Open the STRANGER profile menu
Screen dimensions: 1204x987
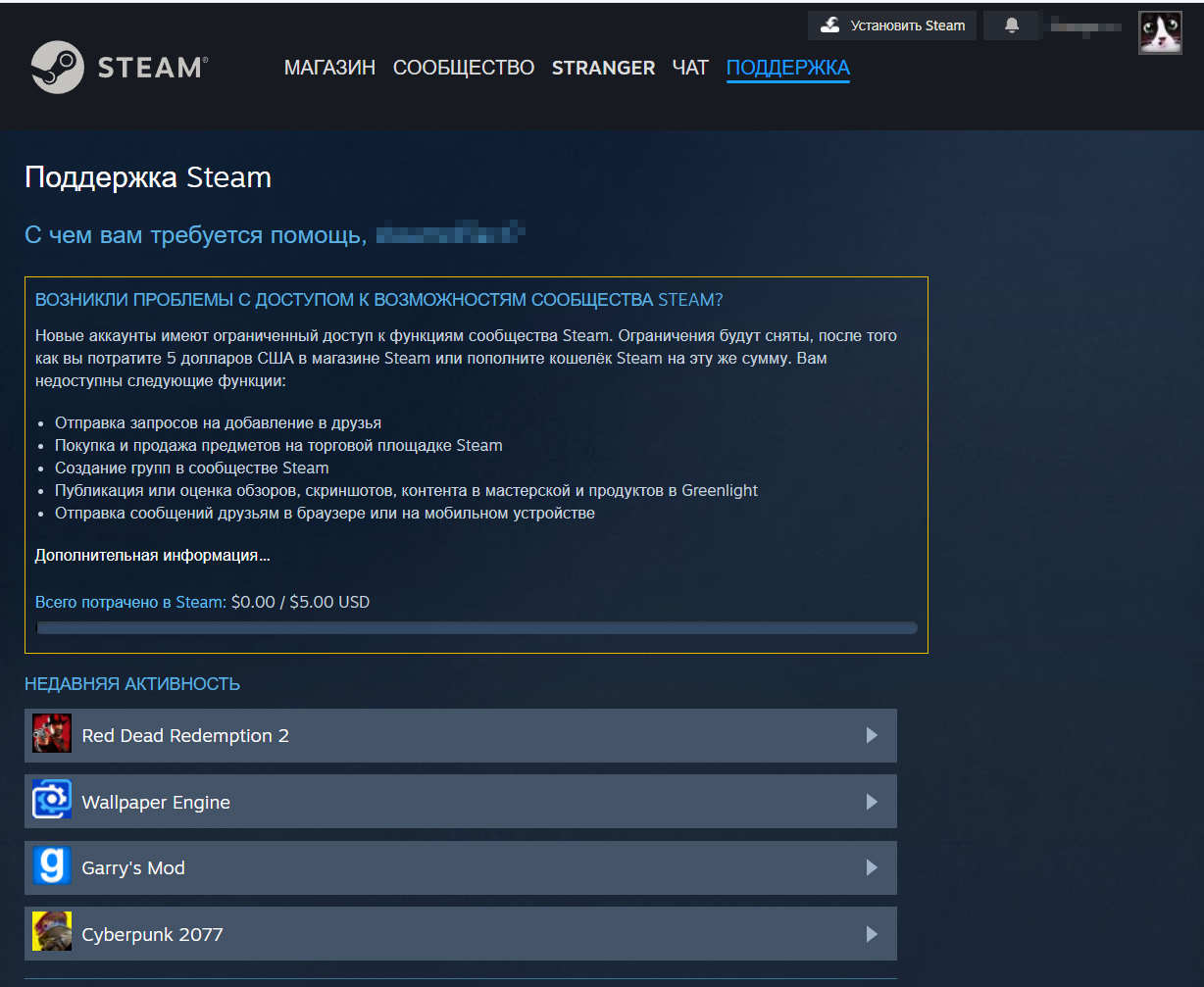click(x=603, y=68)
